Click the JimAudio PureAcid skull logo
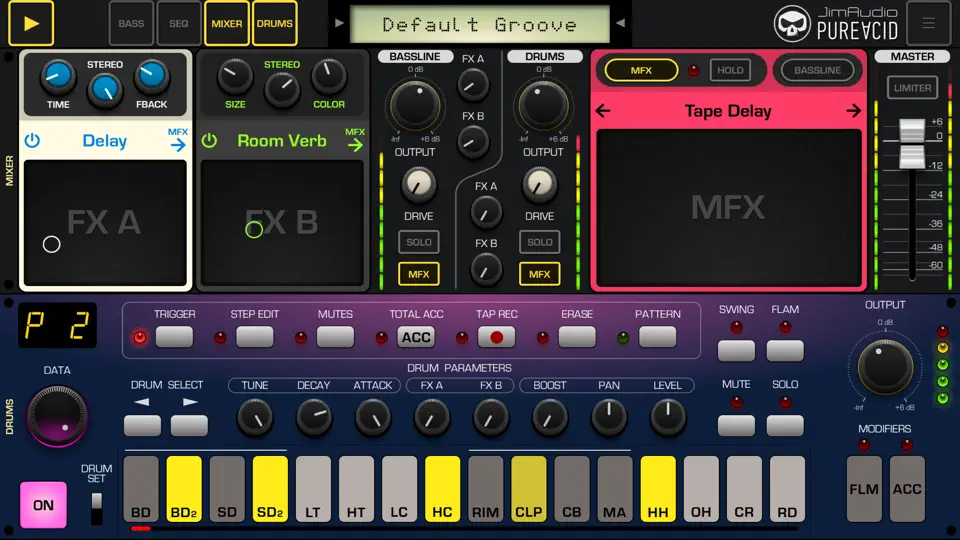 point(792,24)
